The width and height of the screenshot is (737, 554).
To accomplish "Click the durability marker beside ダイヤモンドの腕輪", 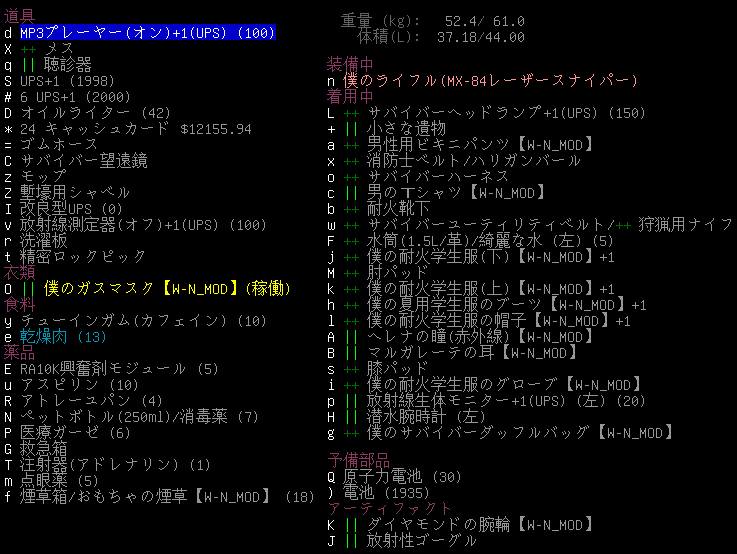I will coord(351,524).
